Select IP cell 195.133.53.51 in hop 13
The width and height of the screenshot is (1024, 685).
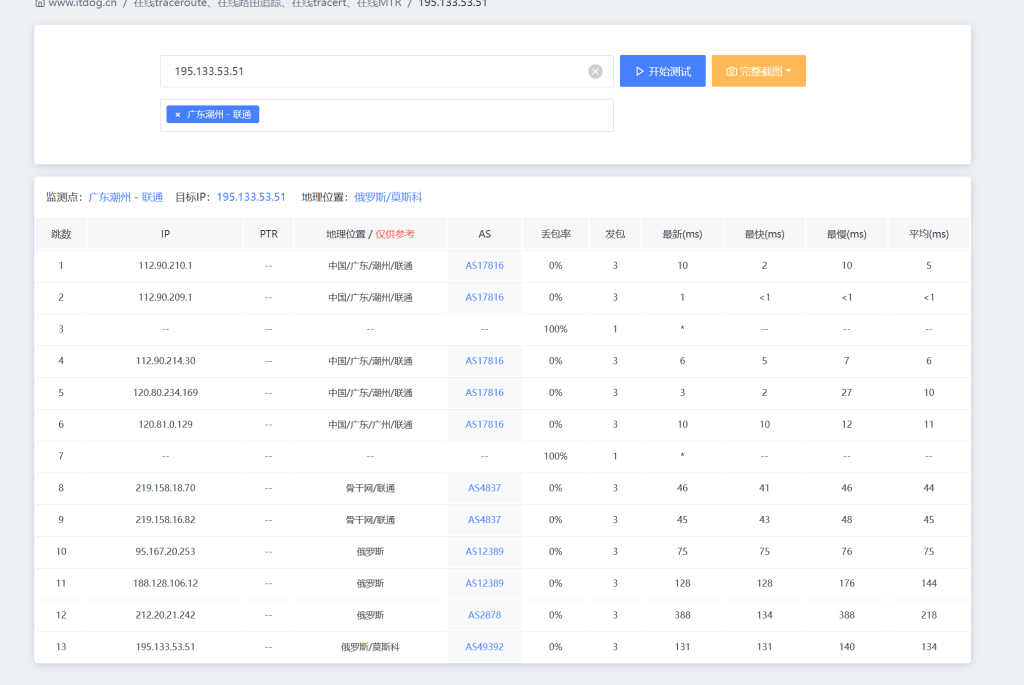(x=165, y=647)
